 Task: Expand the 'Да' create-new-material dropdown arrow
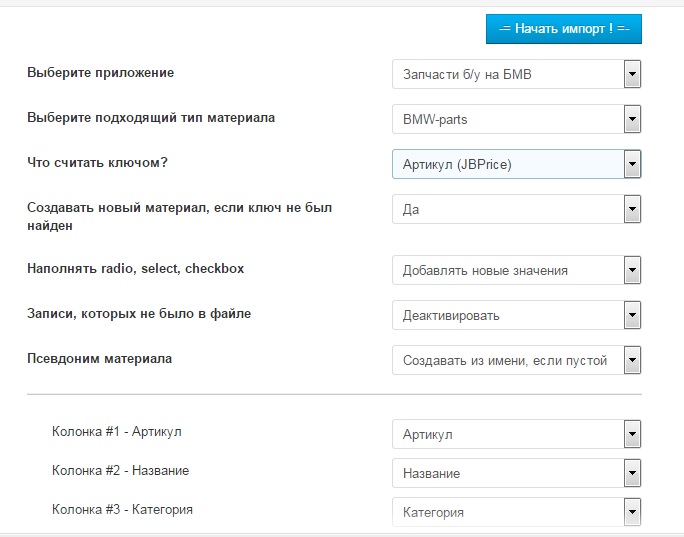tap(631, 209)
